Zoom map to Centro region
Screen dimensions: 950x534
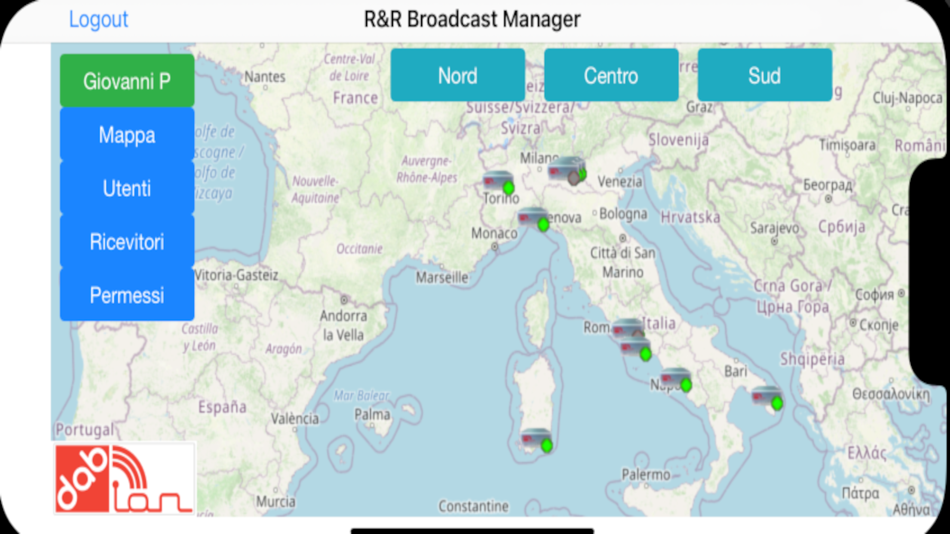coord(611,75)
